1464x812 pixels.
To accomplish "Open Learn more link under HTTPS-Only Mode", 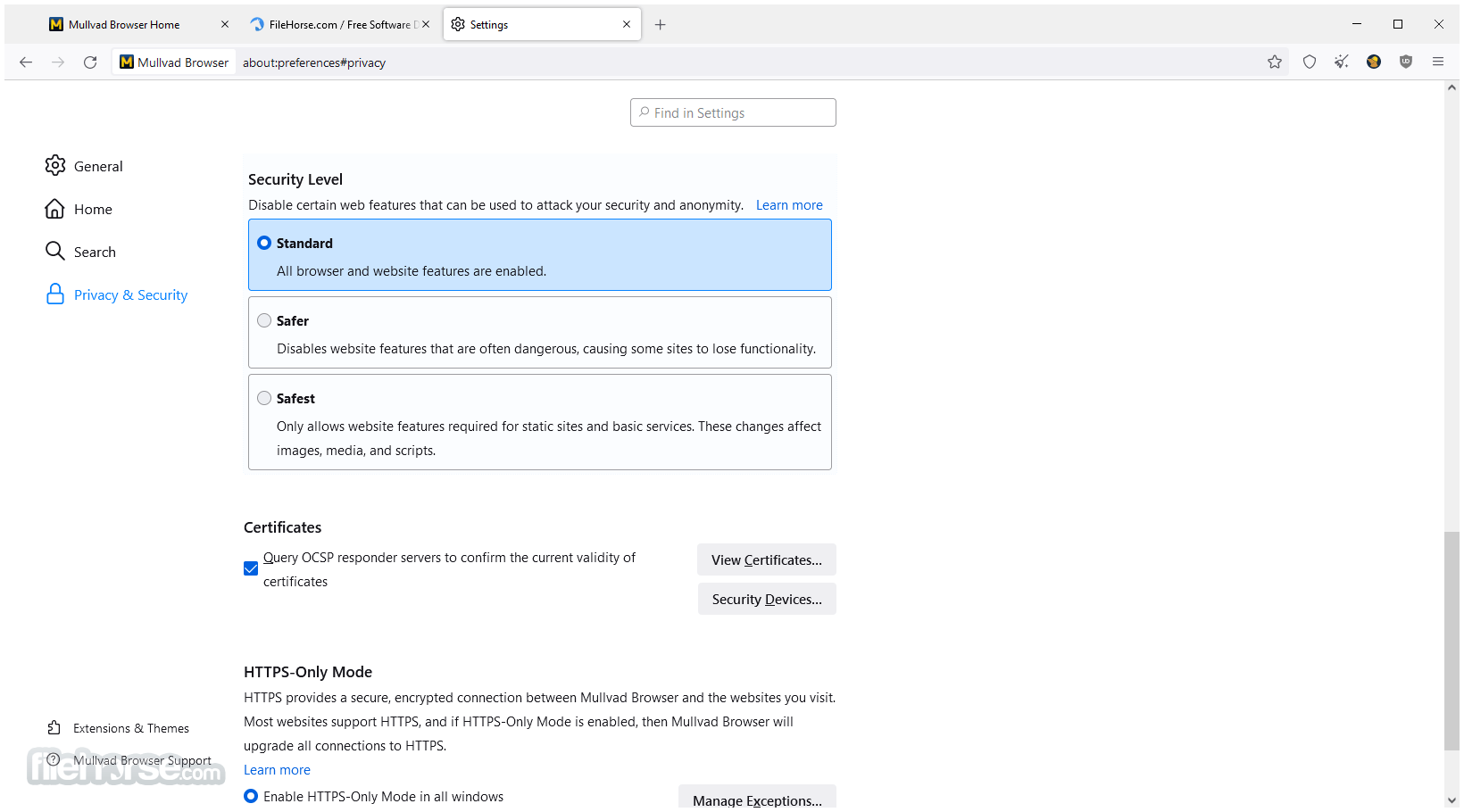I will (x=277, y=770).
